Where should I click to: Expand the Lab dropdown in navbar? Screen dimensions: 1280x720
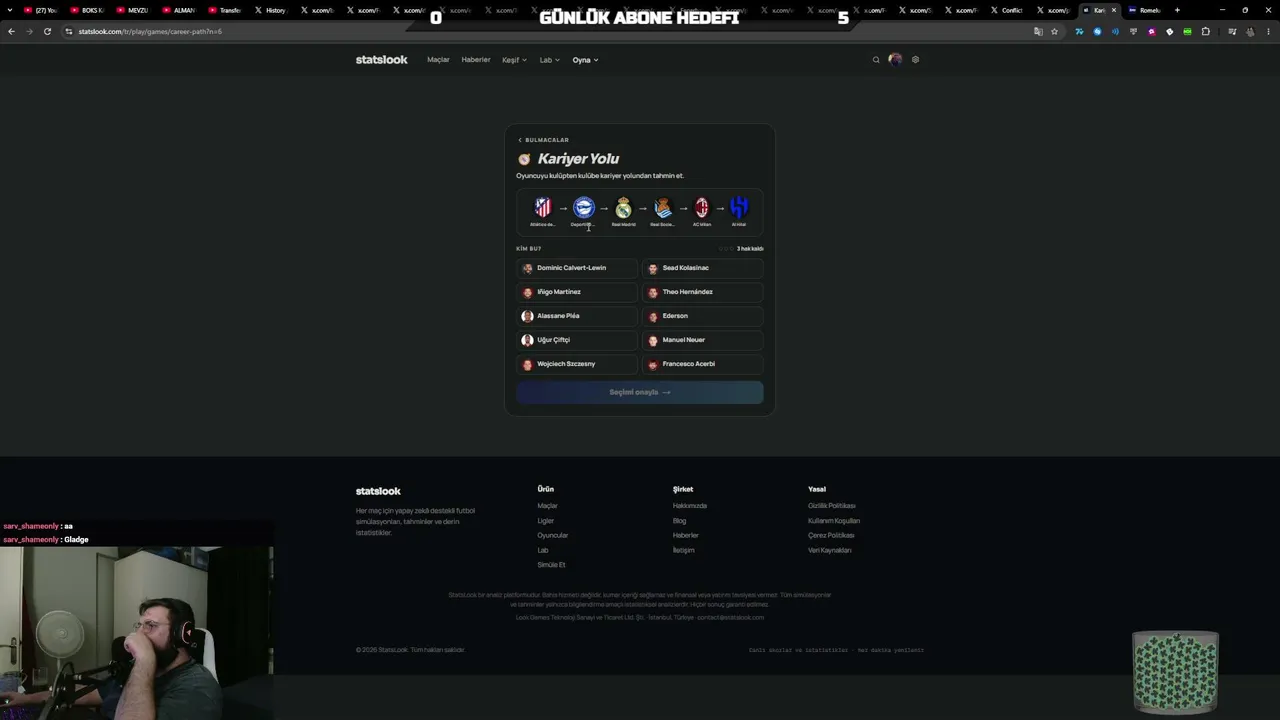(549, 60)
